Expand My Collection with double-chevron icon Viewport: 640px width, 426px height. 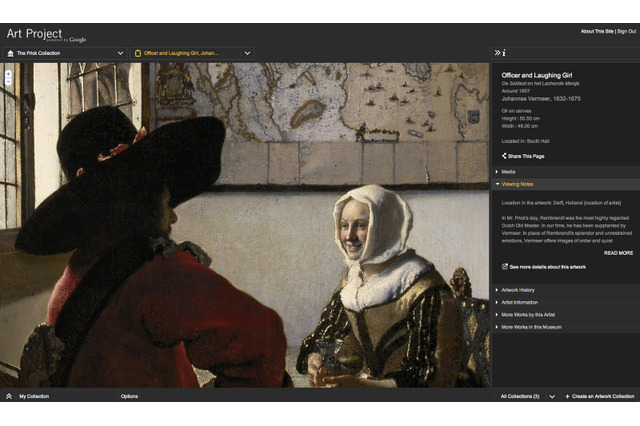9,396
